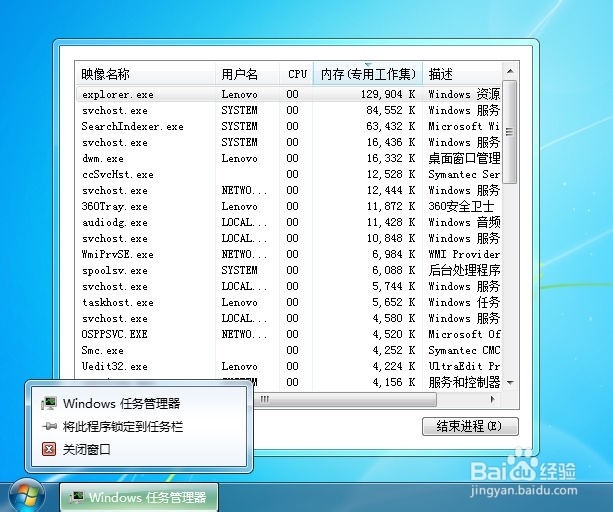613x512 pixels.
Task: Click the horizontal scrollbar thumb
Action: pyautogui.click(x=344, y=399)
